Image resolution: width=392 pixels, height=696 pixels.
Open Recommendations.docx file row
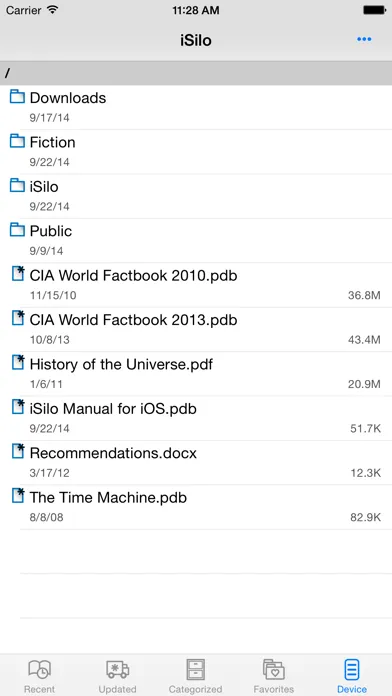[196, 463]
